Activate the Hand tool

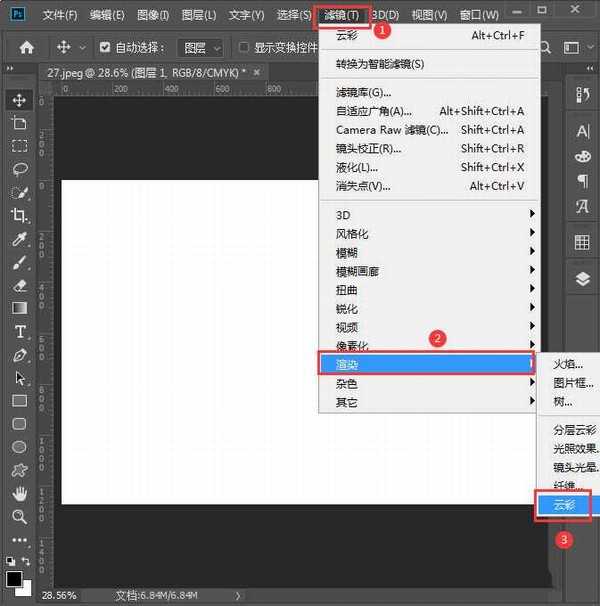[x=19, y=493]
